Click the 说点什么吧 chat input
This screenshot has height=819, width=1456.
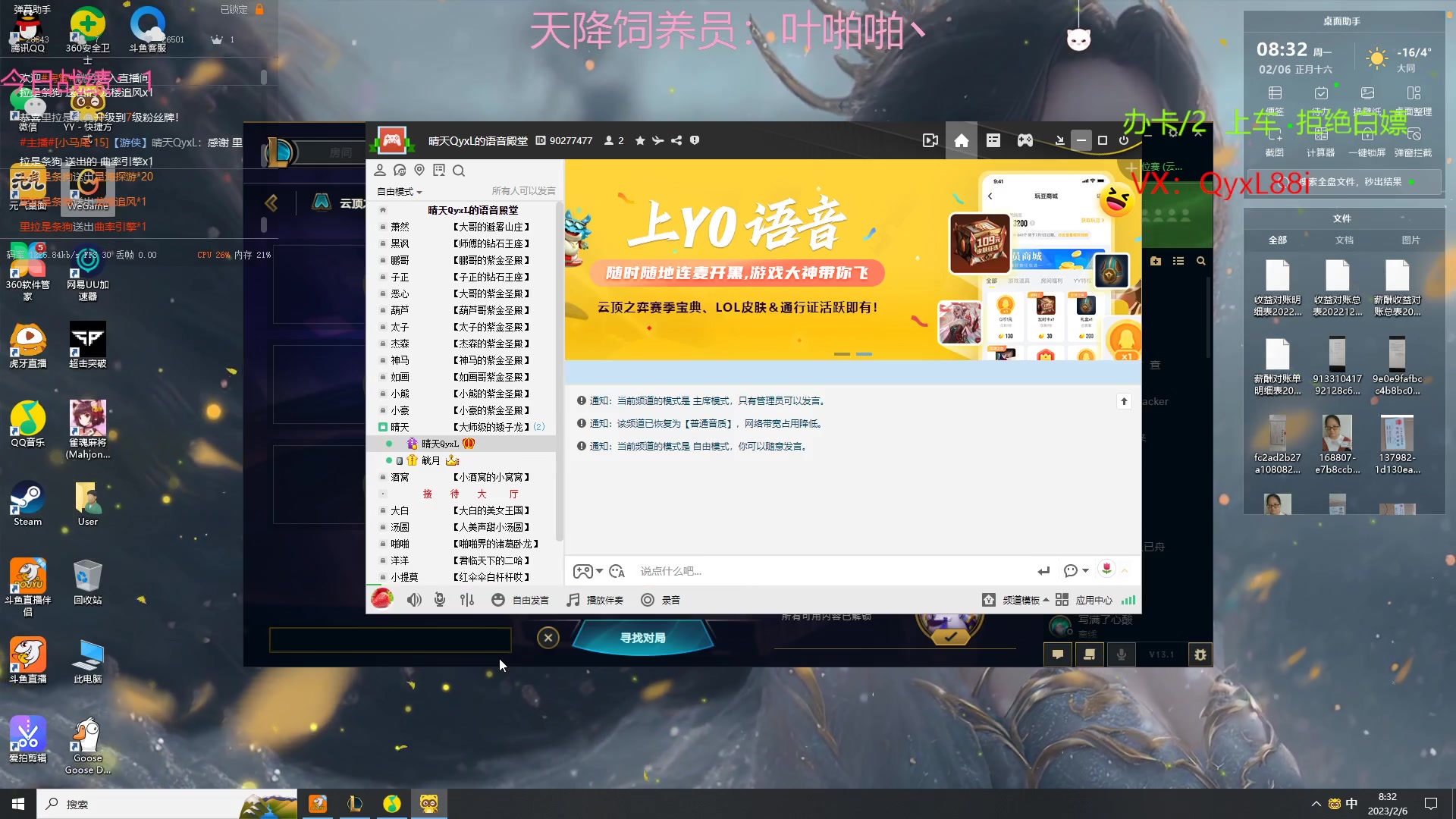(x=830, y=571)
